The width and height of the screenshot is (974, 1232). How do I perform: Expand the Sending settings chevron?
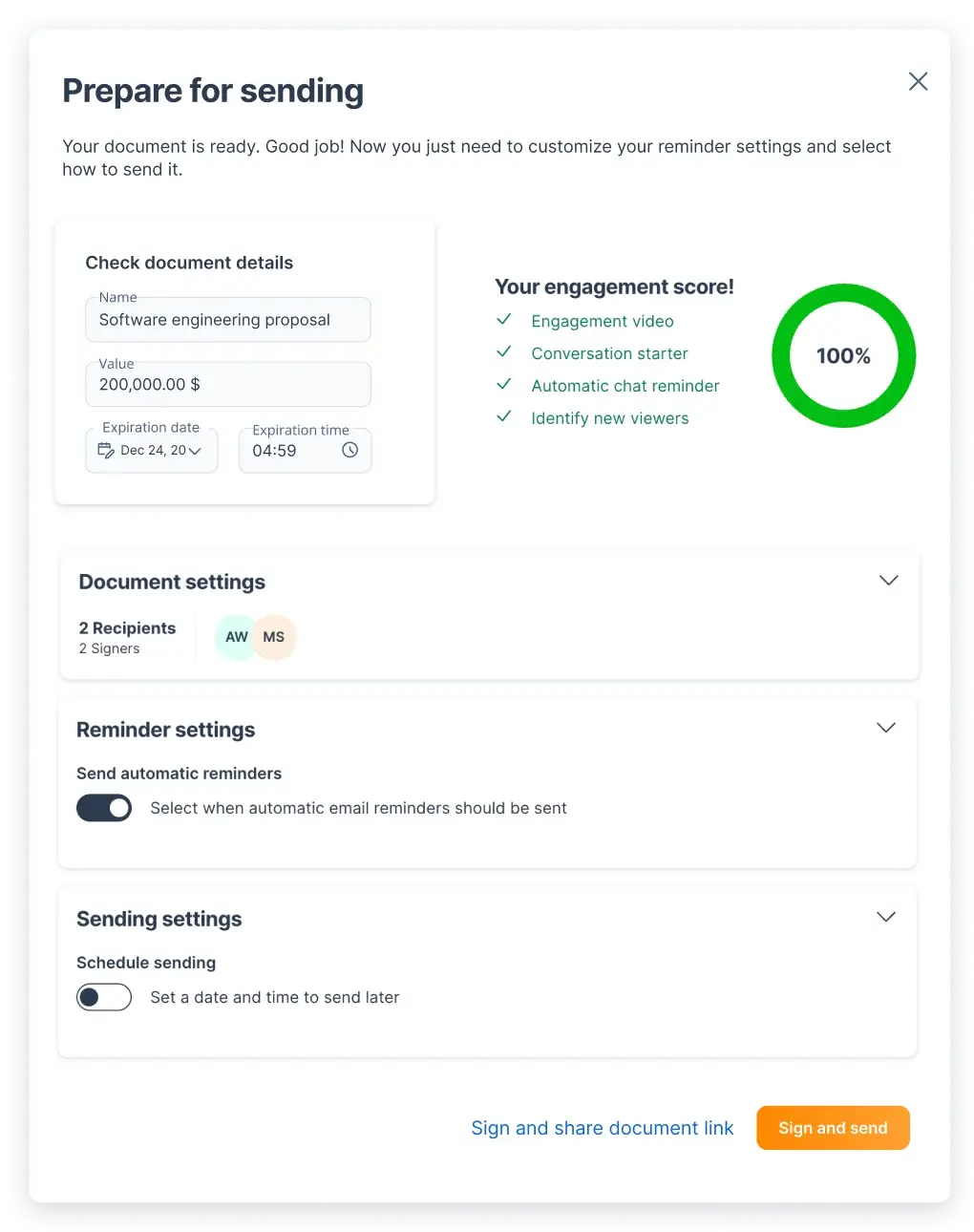click(885, 916)
